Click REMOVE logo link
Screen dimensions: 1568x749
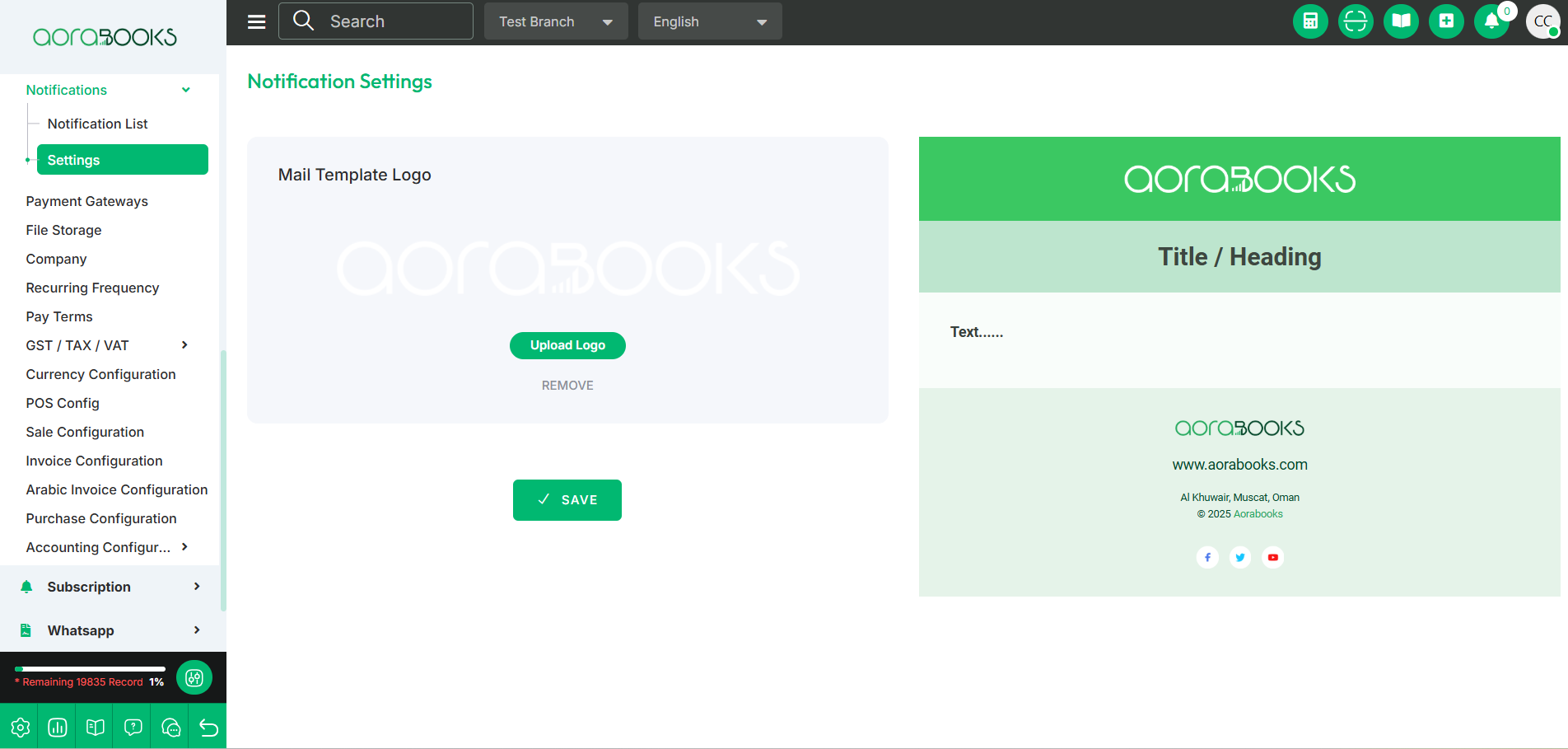[567, 386]
